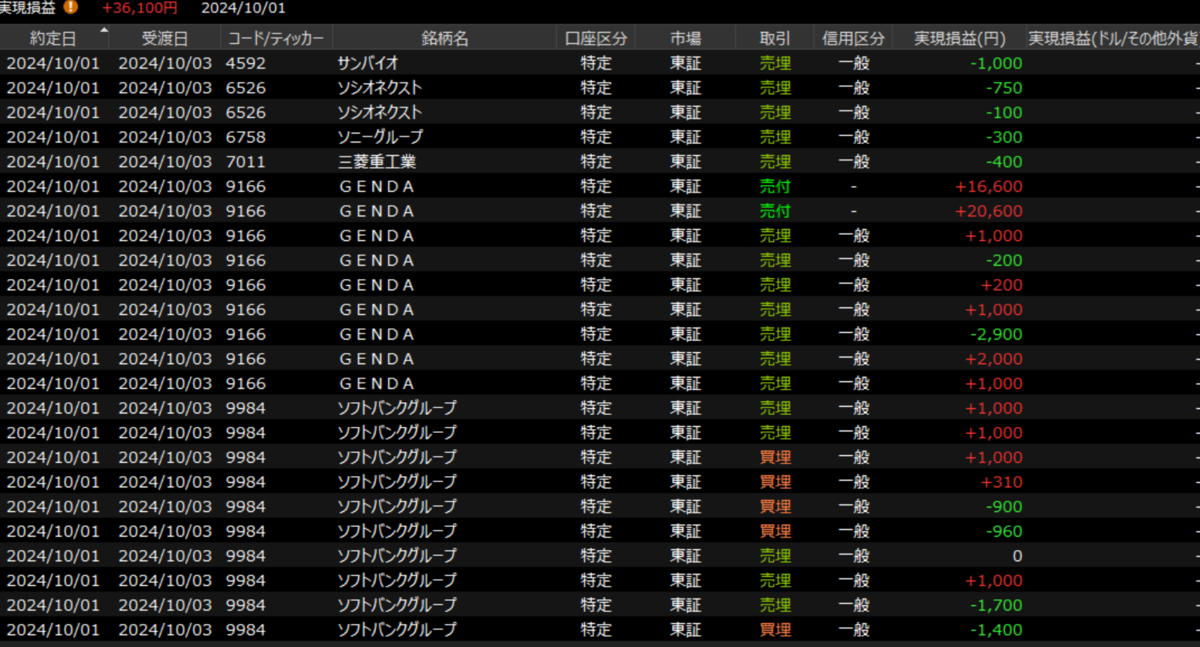Click the 2024/10/01 date in top summary bar
This screenshot has height=647, width=1200.
tap(243, 7)
